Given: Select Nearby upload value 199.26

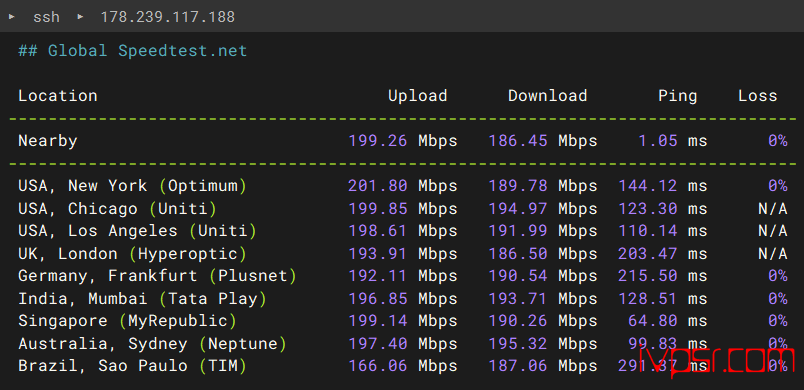Looking at the screenshot, I should tap(378, 140).
